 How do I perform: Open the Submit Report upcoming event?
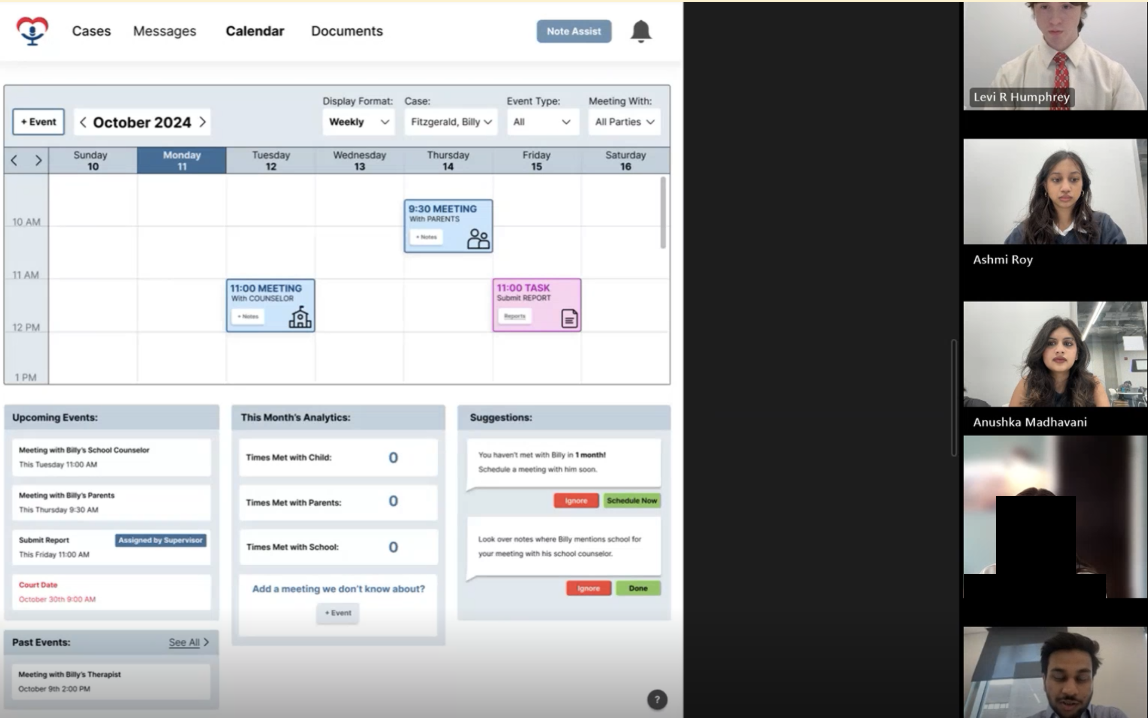point(111,547)
